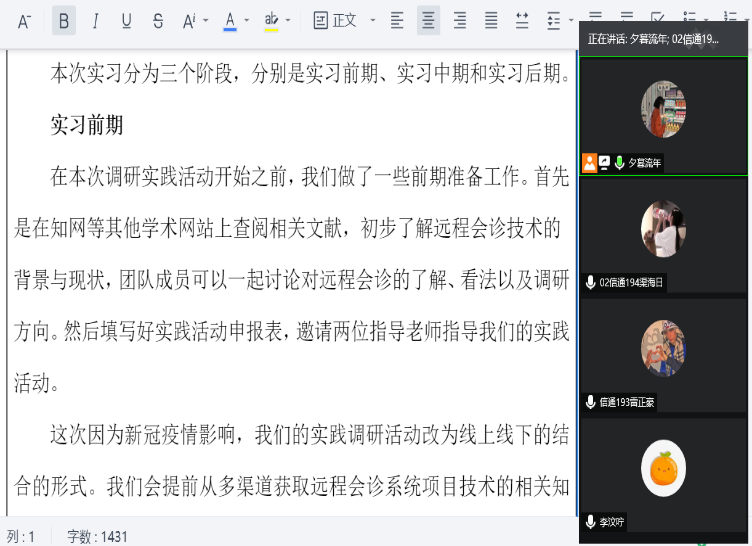Click the font color A swatch
This screenshot has height=546, width=752.
coord(230,20)
